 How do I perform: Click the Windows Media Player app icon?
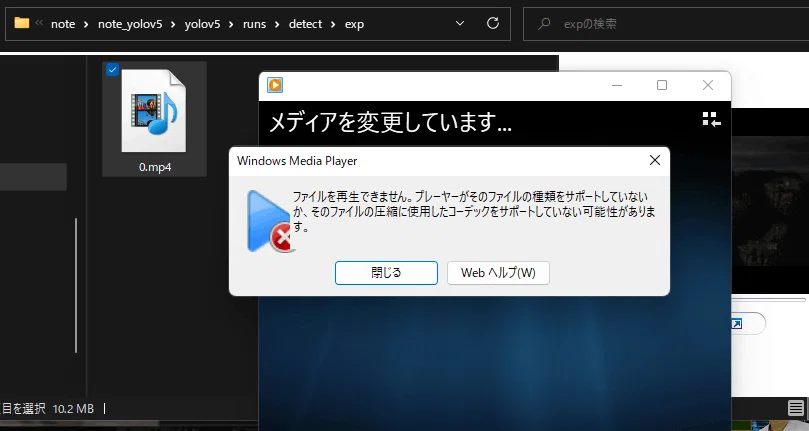pos(275,85)
